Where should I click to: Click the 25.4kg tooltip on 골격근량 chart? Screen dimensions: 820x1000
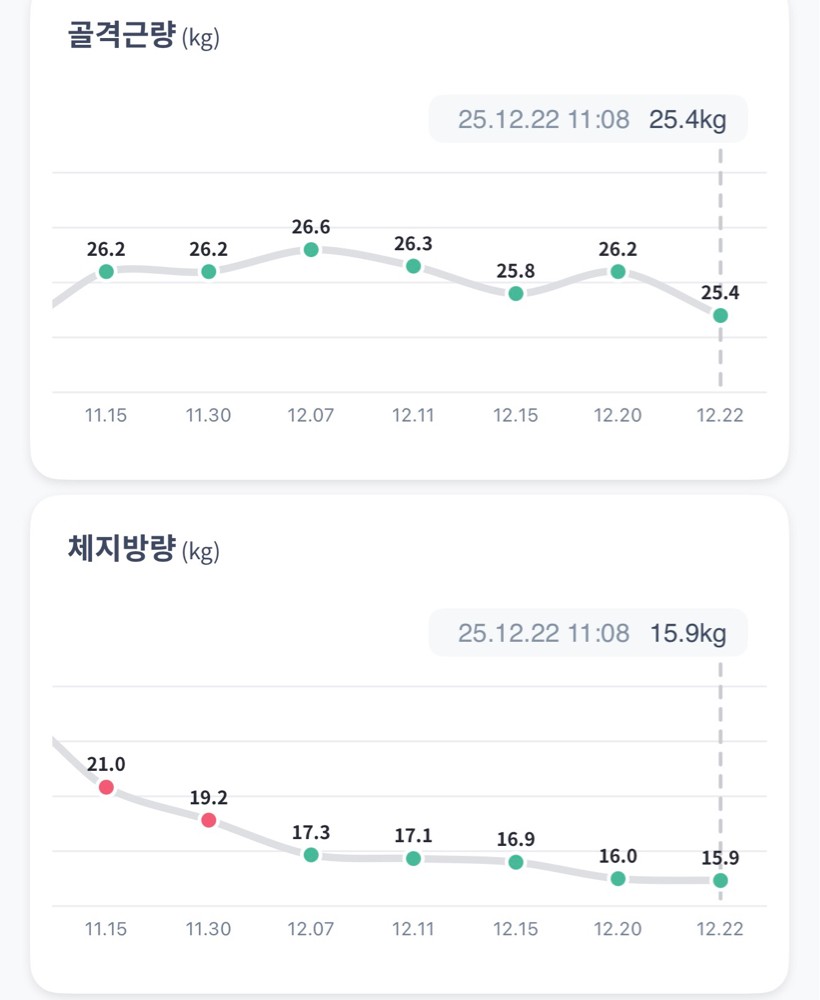click(588, 120)
